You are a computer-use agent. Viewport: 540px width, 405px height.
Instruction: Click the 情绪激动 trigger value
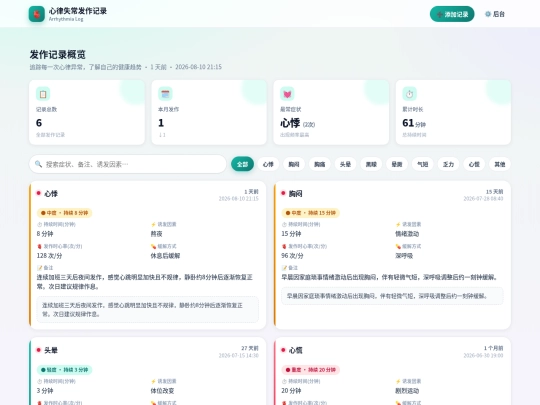tap(407, 234)
